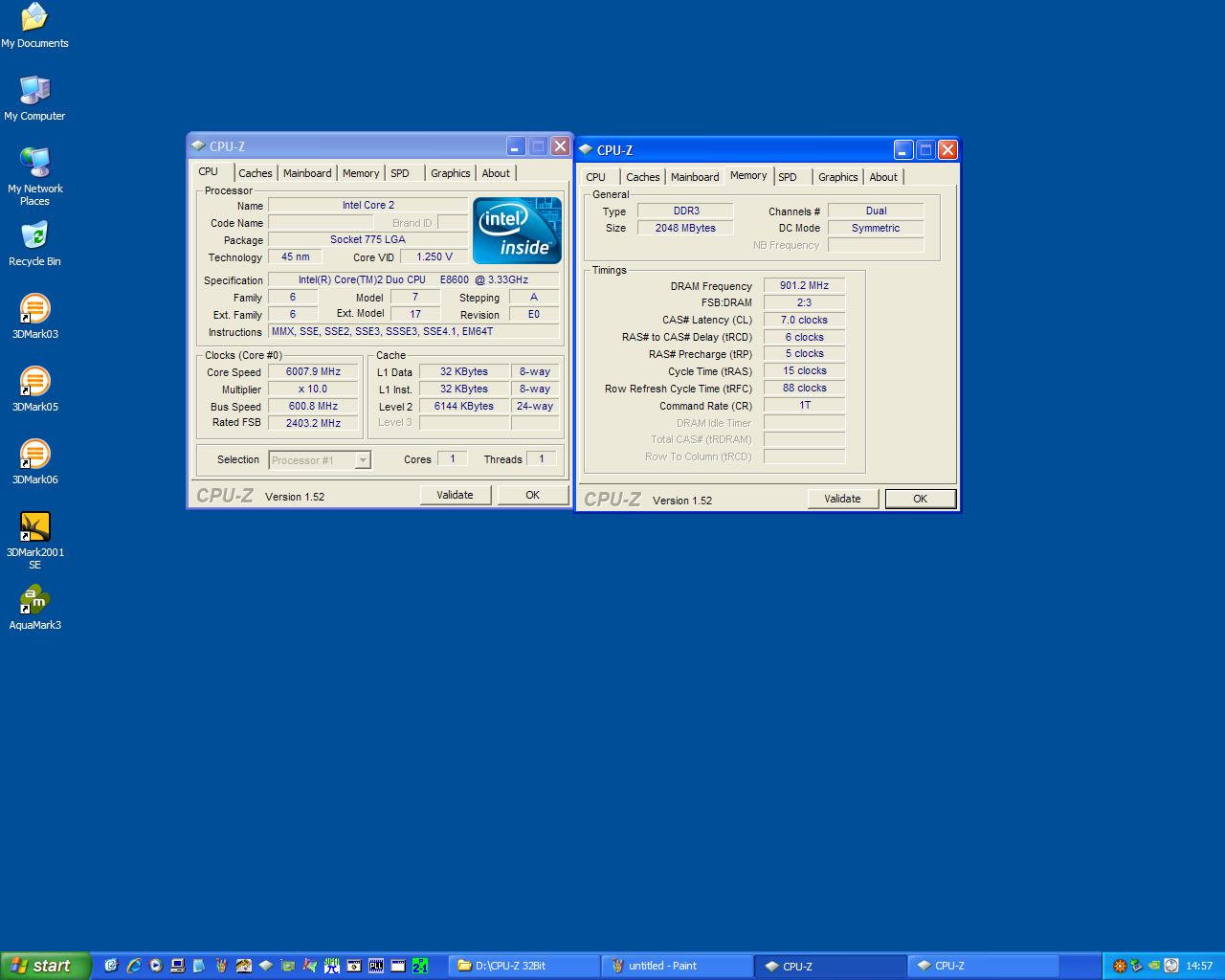1225x980 pixels.
Task: Click the DC Mode value Symmetric
Action: coord(876,228)
